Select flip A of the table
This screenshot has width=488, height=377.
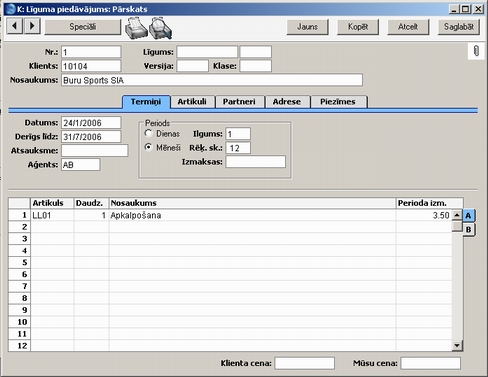coord(468,216)
